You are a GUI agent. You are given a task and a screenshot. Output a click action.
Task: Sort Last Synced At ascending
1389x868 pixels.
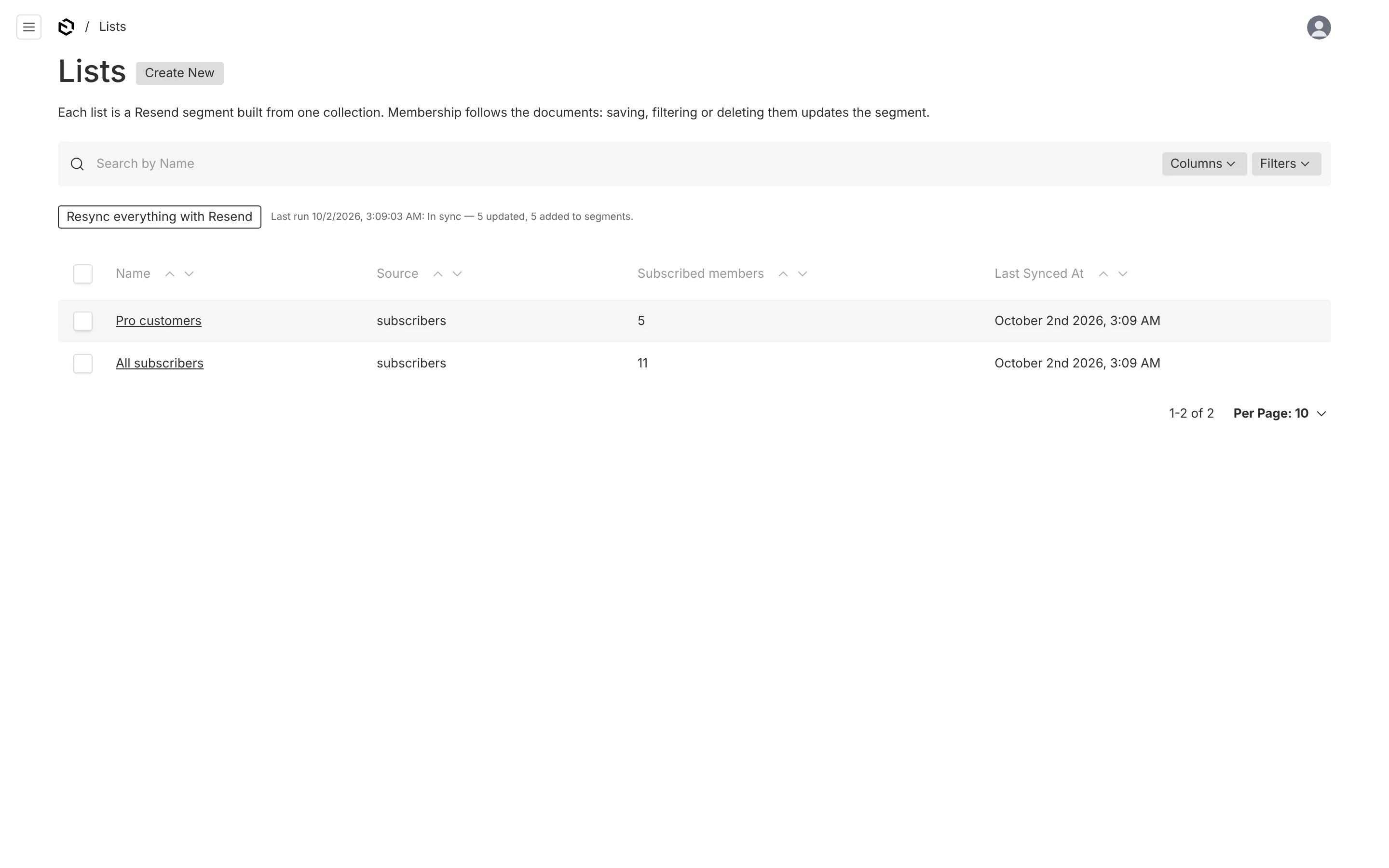(1103, 274)
